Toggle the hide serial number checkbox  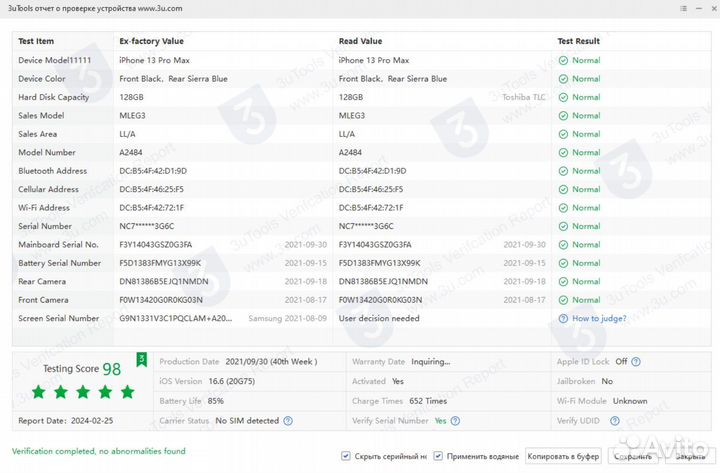pyautogui.click(x=345, y=456)
